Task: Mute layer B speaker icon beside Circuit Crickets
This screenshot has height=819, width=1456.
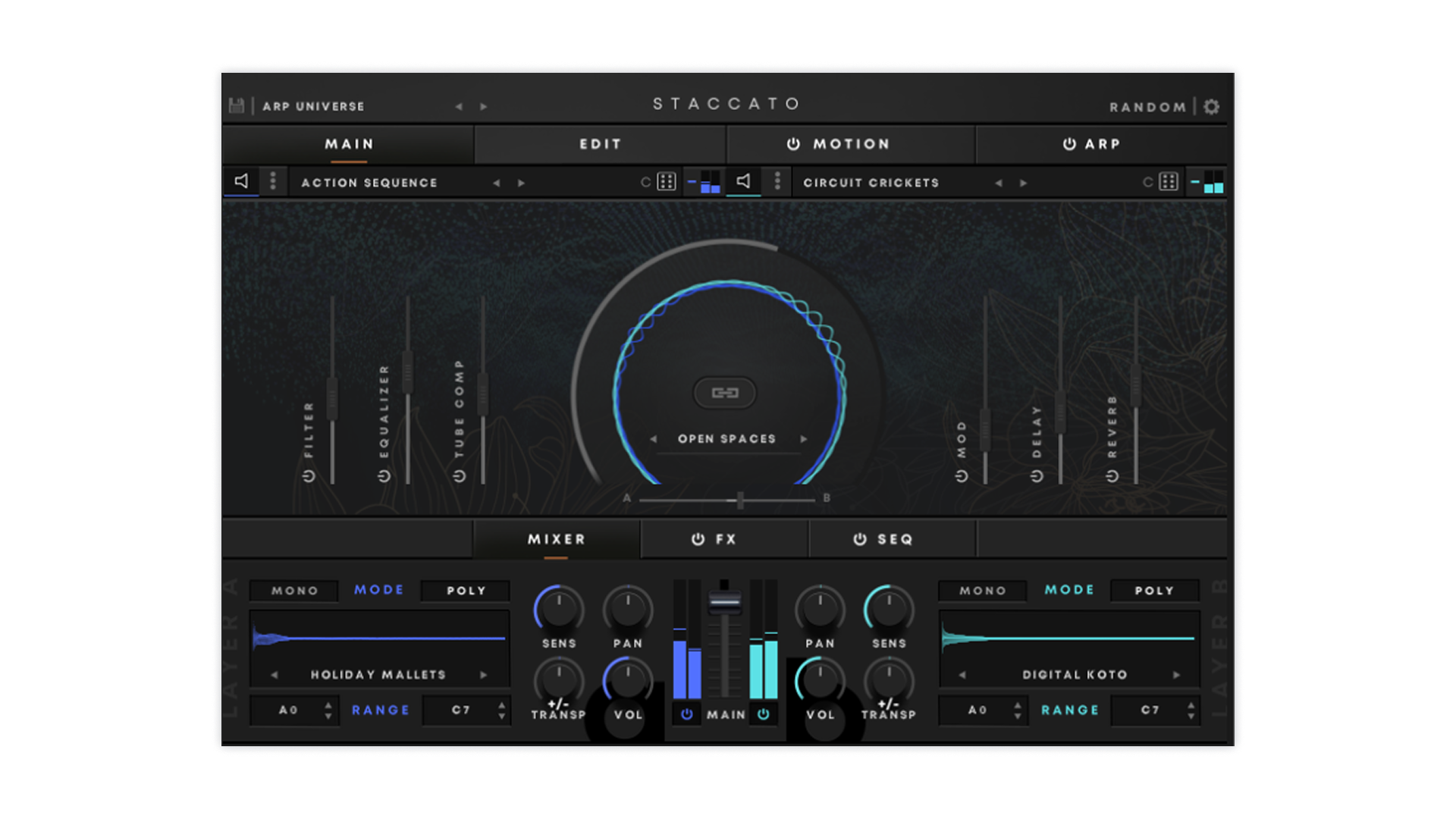Action: point(744,181)
